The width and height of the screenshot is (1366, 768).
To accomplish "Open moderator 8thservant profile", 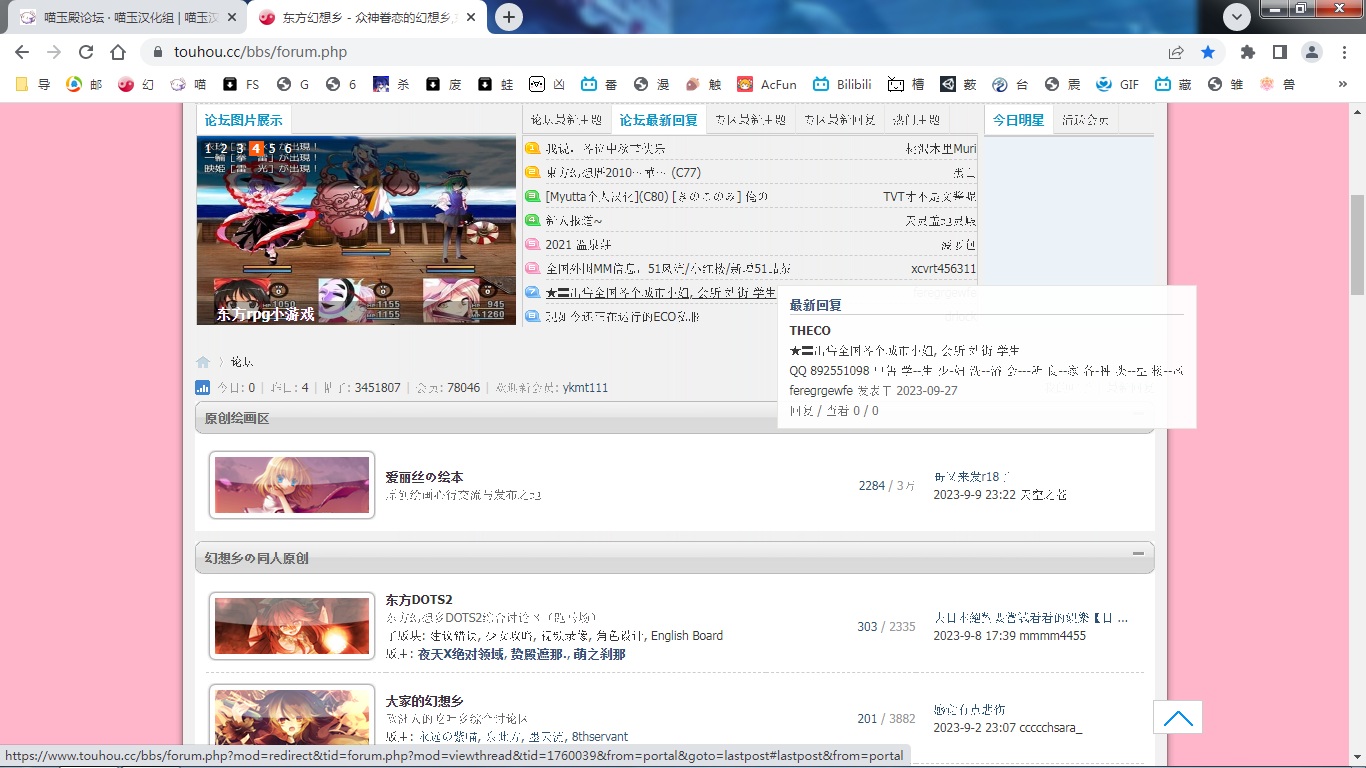I will pyautogui.click(x=601, y=737).
